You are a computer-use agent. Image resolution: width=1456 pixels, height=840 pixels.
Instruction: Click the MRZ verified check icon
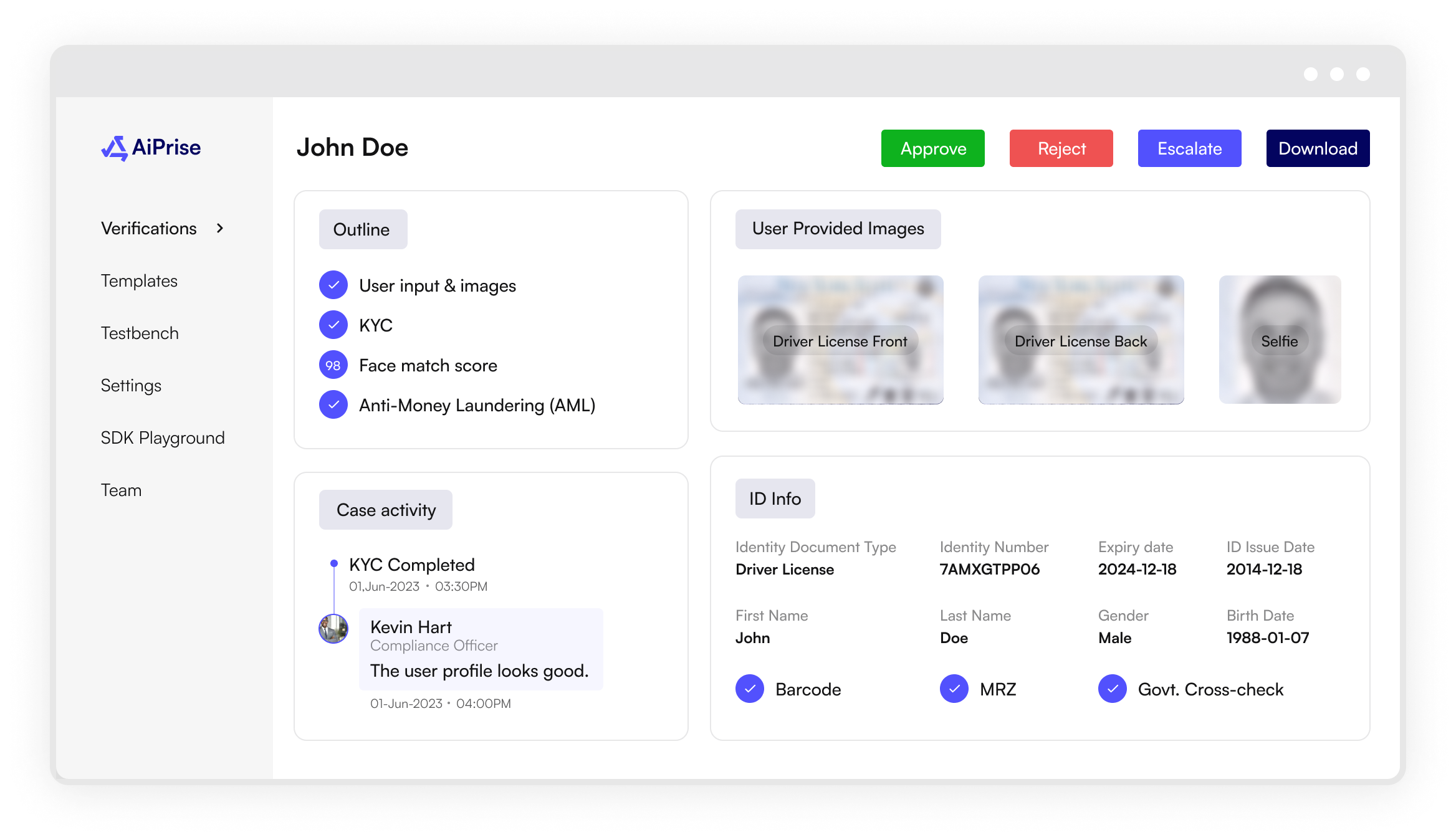[954, 689]
